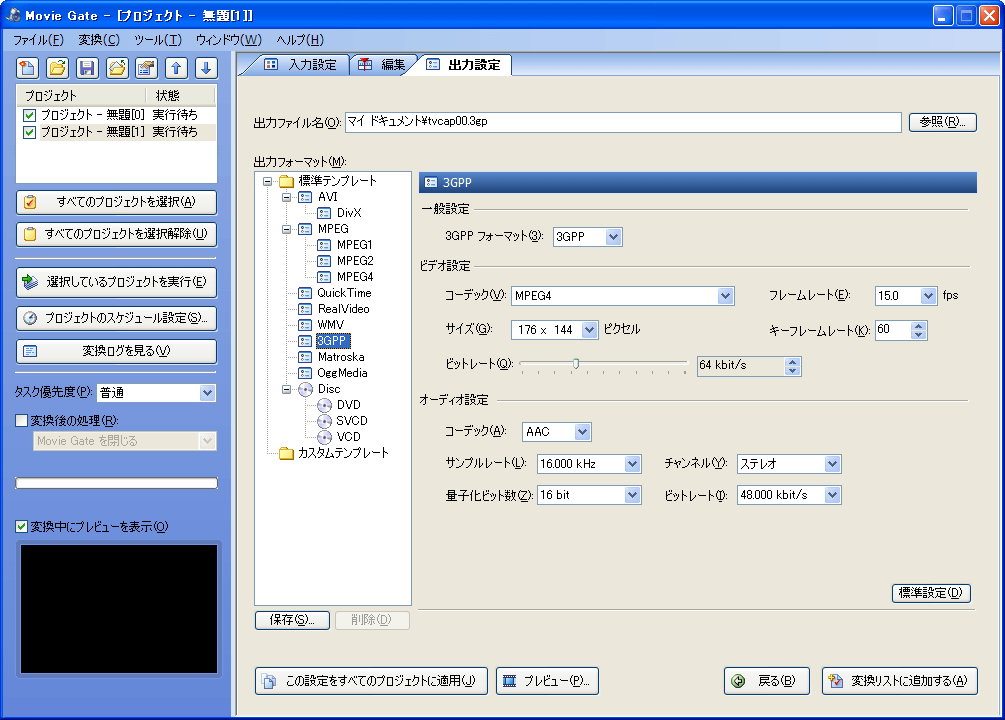This screenshot has height=720, width=1005.
Task: Open the ウィンドウ menu
Action: 229,40
